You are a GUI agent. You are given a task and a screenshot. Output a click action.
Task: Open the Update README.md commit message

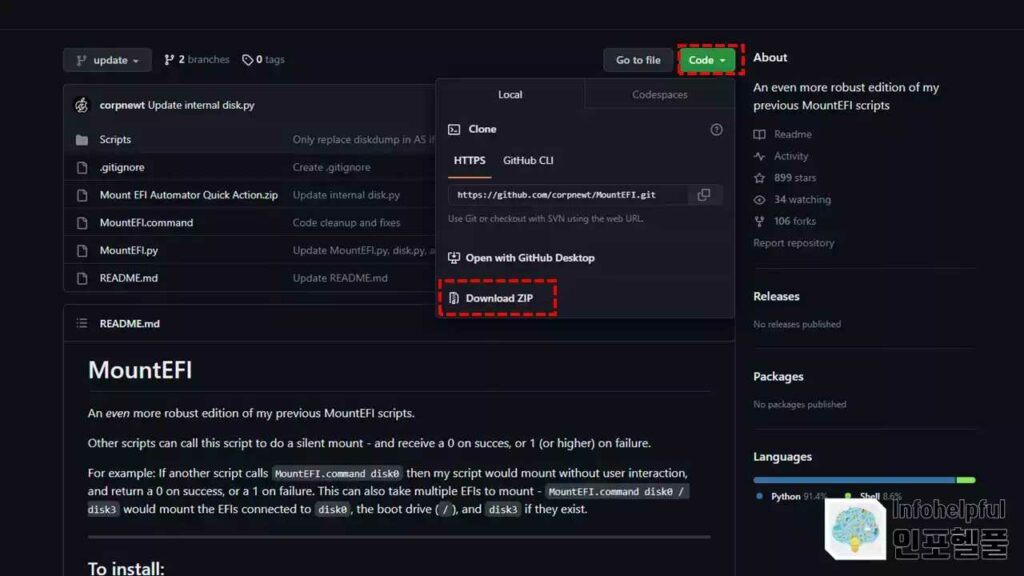click(340, 278)
